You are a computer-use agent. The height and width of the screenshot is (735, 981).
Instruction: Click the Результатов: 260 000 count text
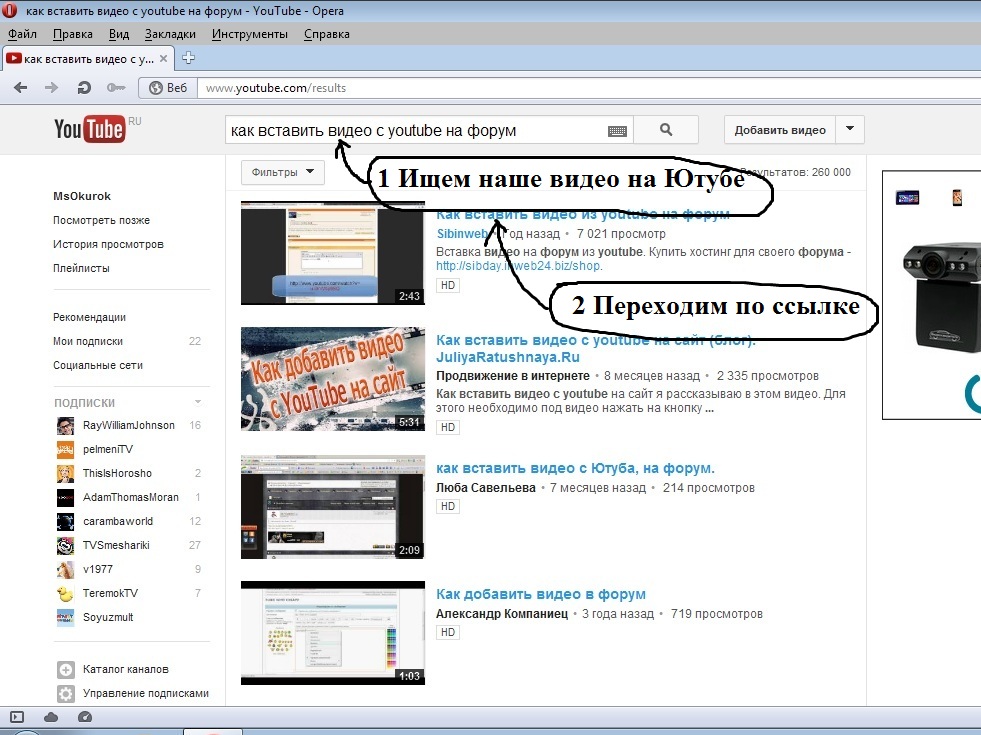pos(795,172)
